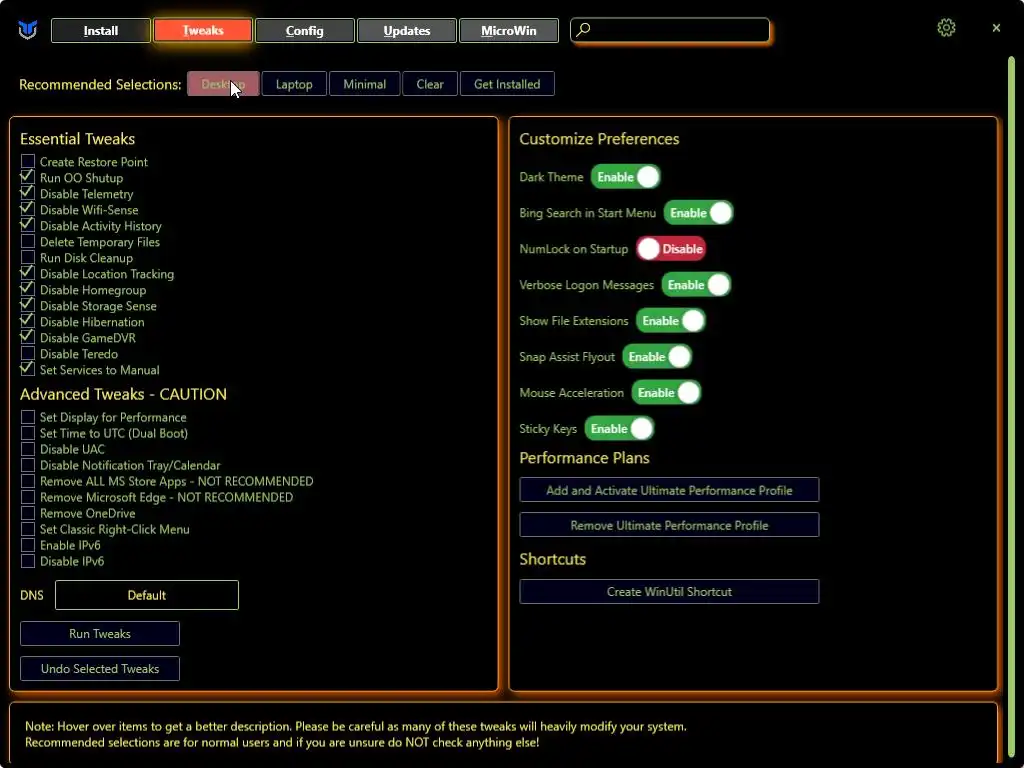
Task: Click the WinUtil logo icon
Action: click(27, 30)
